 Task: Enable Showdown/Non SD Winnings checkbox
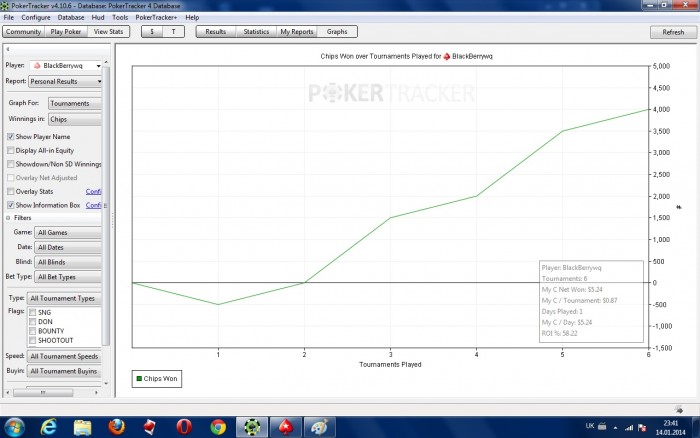(11, 164)
